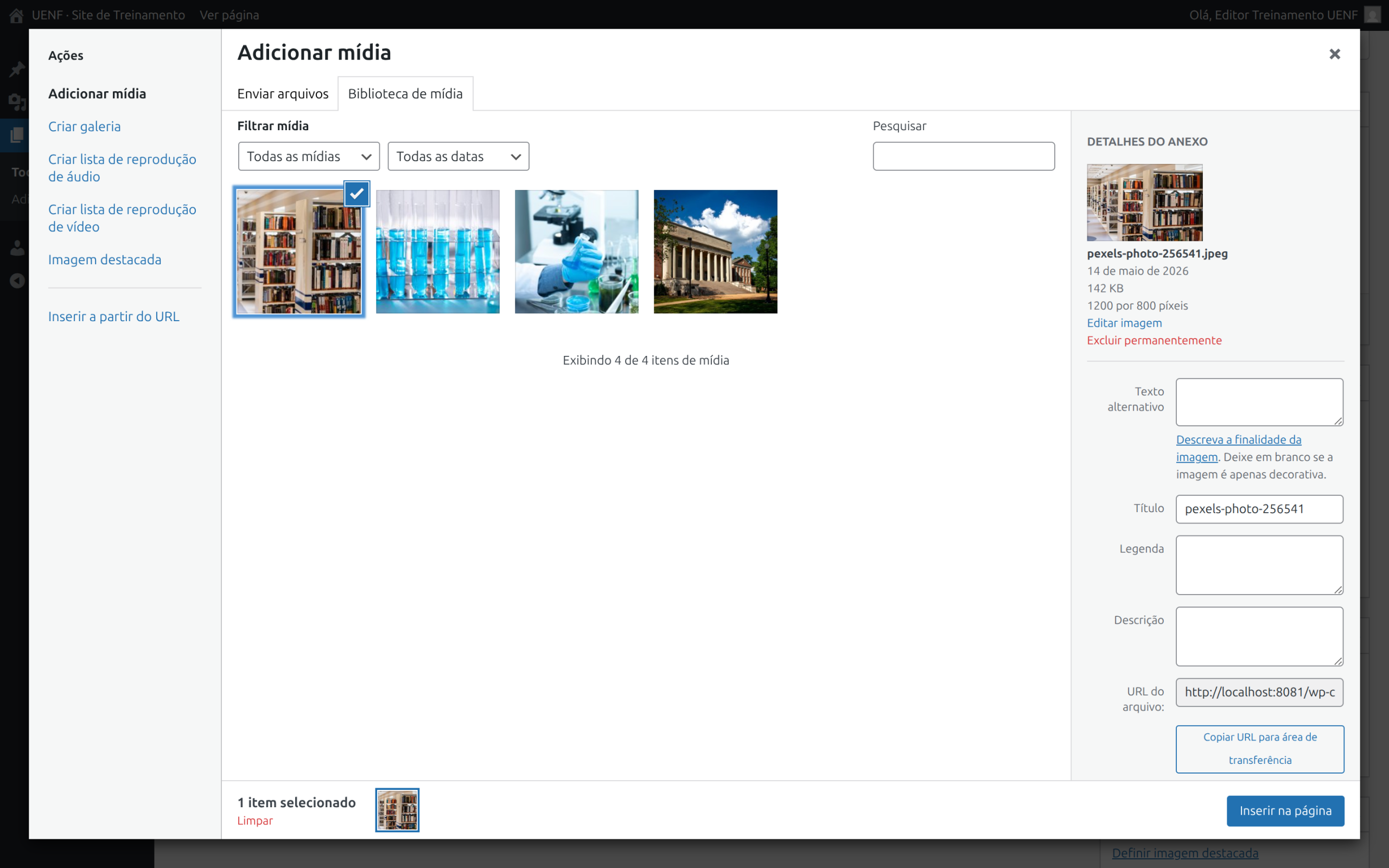Screen dimensions: 1389x868
Task: Click the selected item thumbnail in footer
Action: tap(397, 810)
